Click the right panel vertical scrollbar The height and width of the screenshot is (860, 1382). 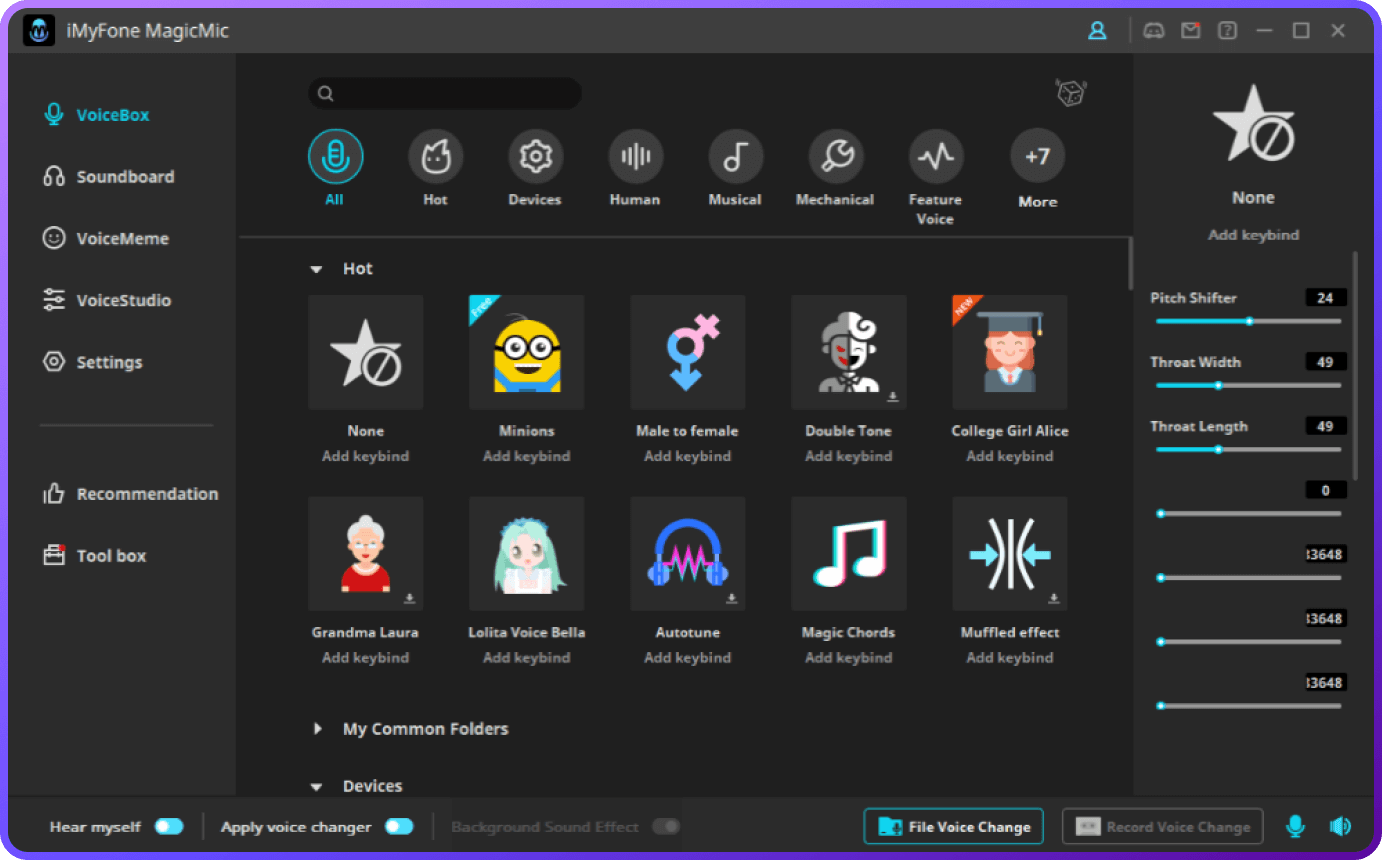point(1356,365)
